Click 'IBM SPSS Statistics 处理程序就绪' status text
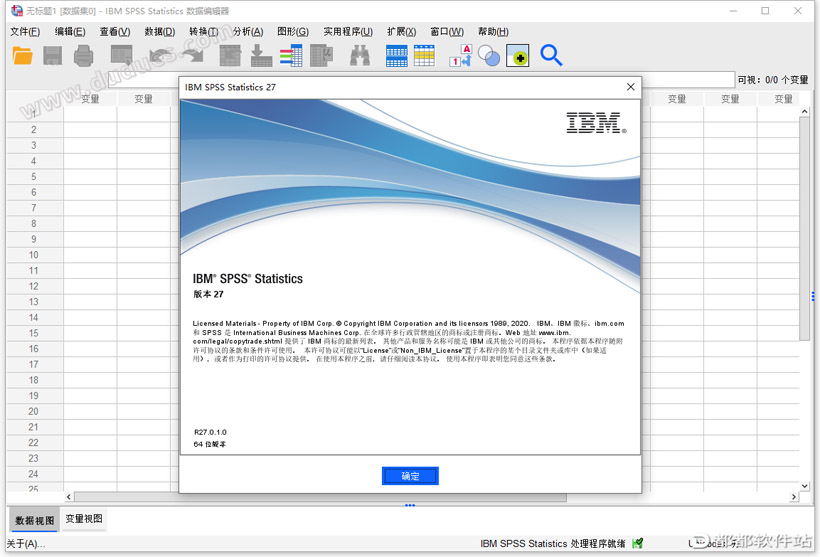 click(552, 544)
